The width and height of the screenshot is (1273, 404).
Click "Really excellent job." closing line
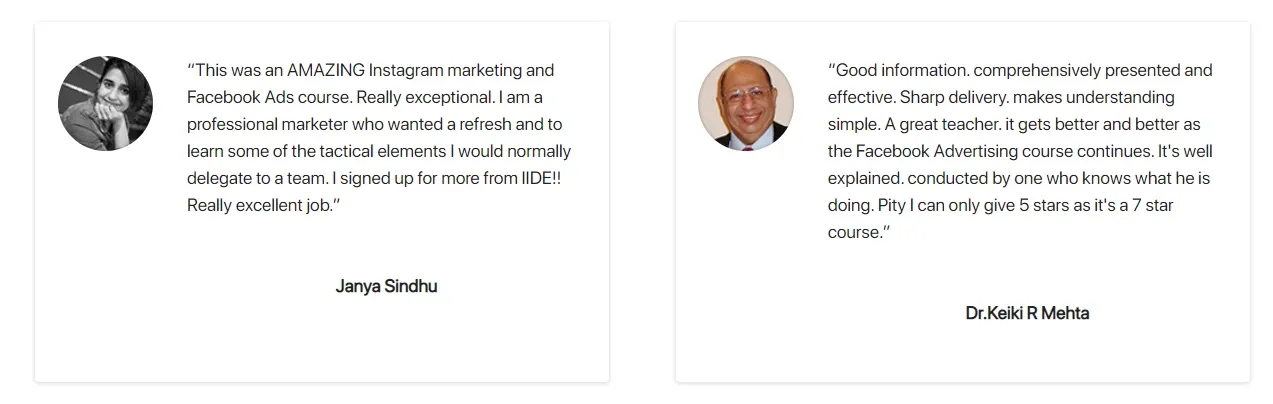click(x=262, y=205)
